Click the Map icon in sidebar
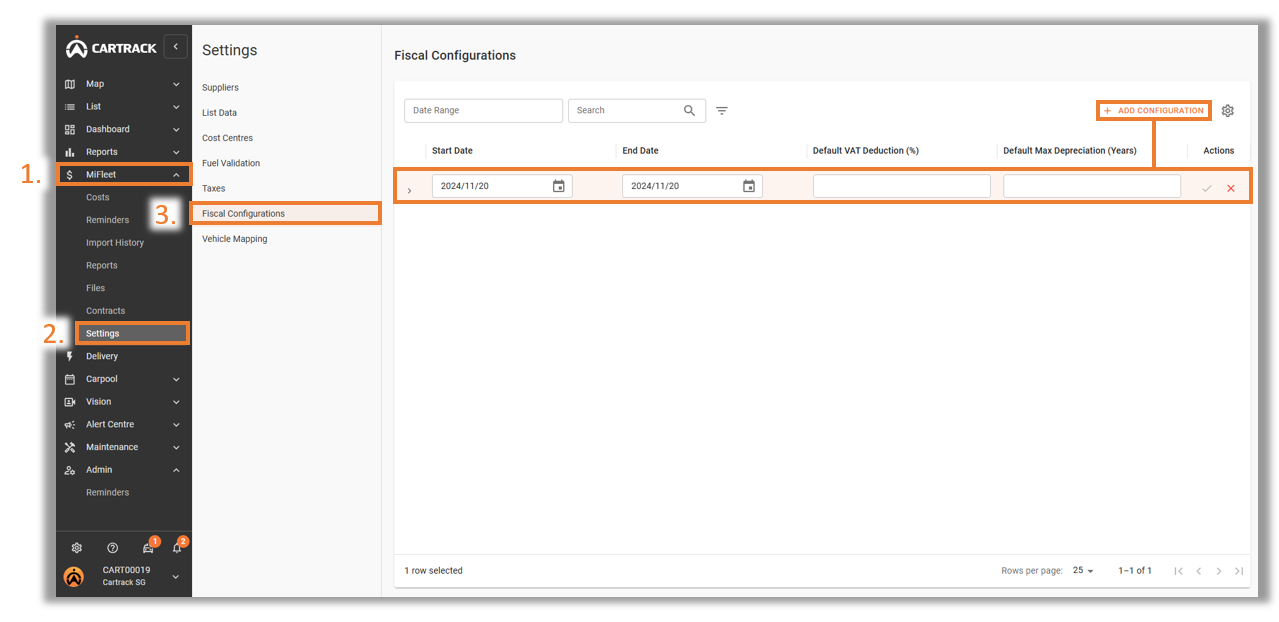This screenshot has height=622, width=1279. (70, 84)
